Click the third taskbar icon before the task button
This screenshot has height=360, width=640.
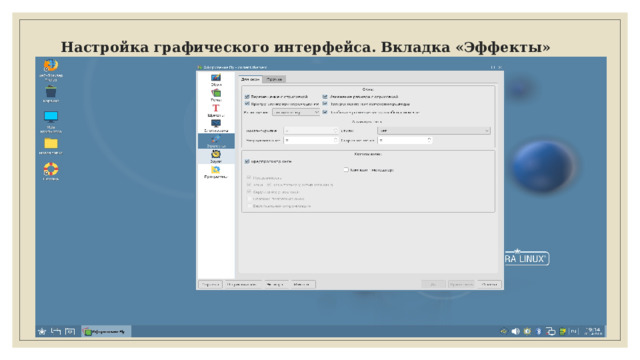pos(70,331)
